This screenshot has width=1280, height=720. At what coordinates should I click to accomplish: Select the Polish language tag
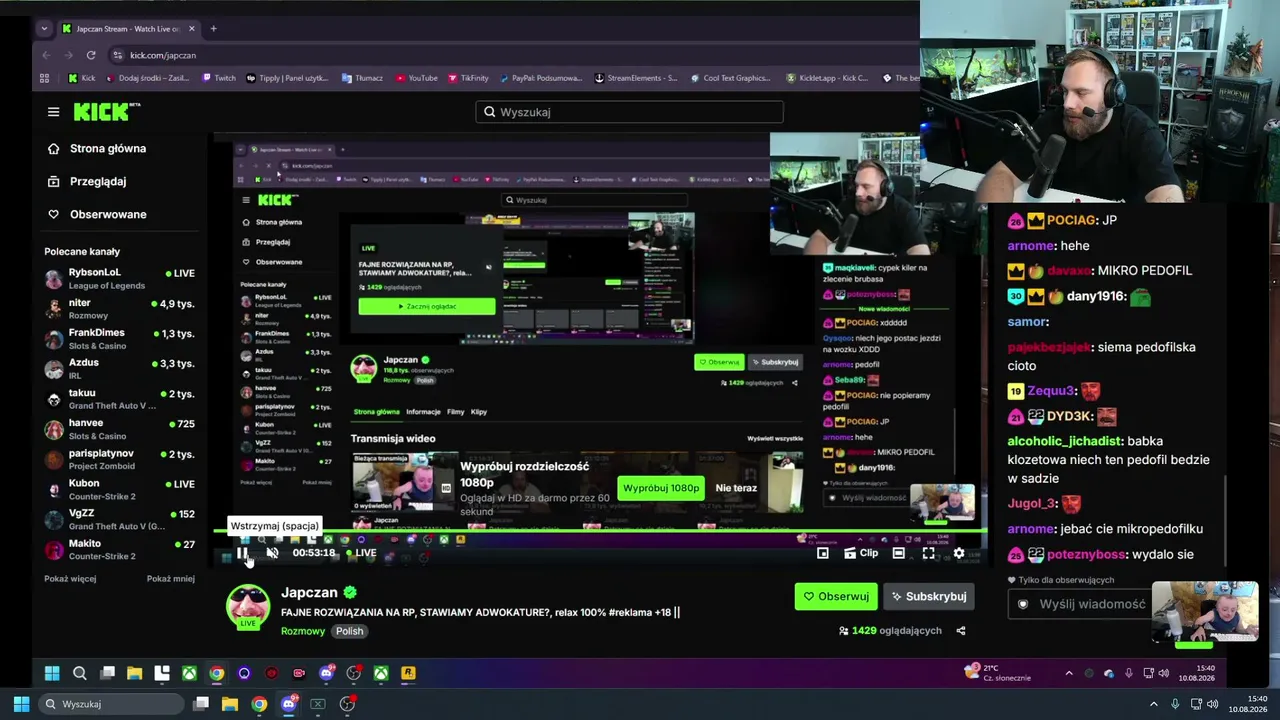(349, 631)
